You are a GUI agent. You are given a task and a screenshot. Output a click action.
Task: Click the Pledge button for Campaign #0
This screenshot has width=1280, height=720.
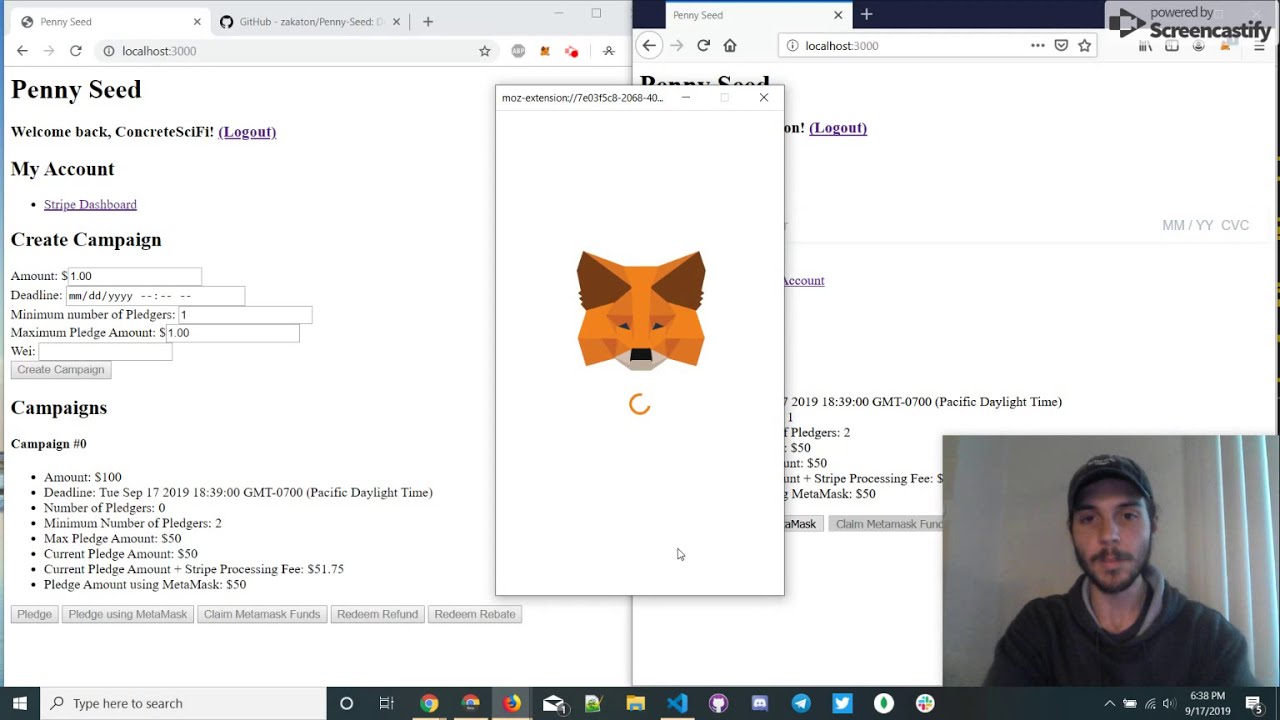pyautogui.click(x=34, y=614)
